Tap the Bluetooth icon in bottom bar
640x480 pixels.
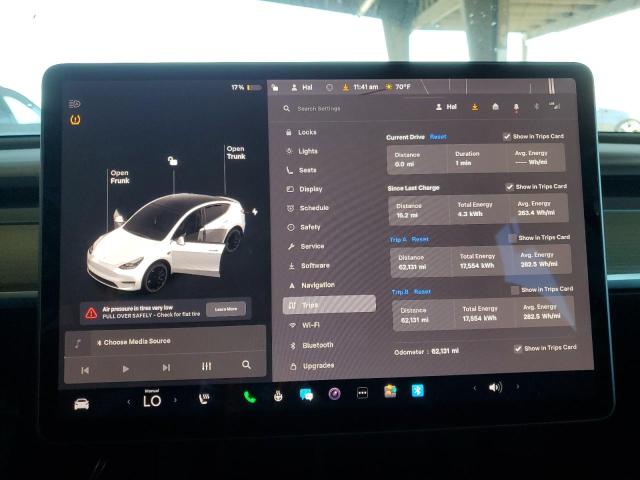418,390
